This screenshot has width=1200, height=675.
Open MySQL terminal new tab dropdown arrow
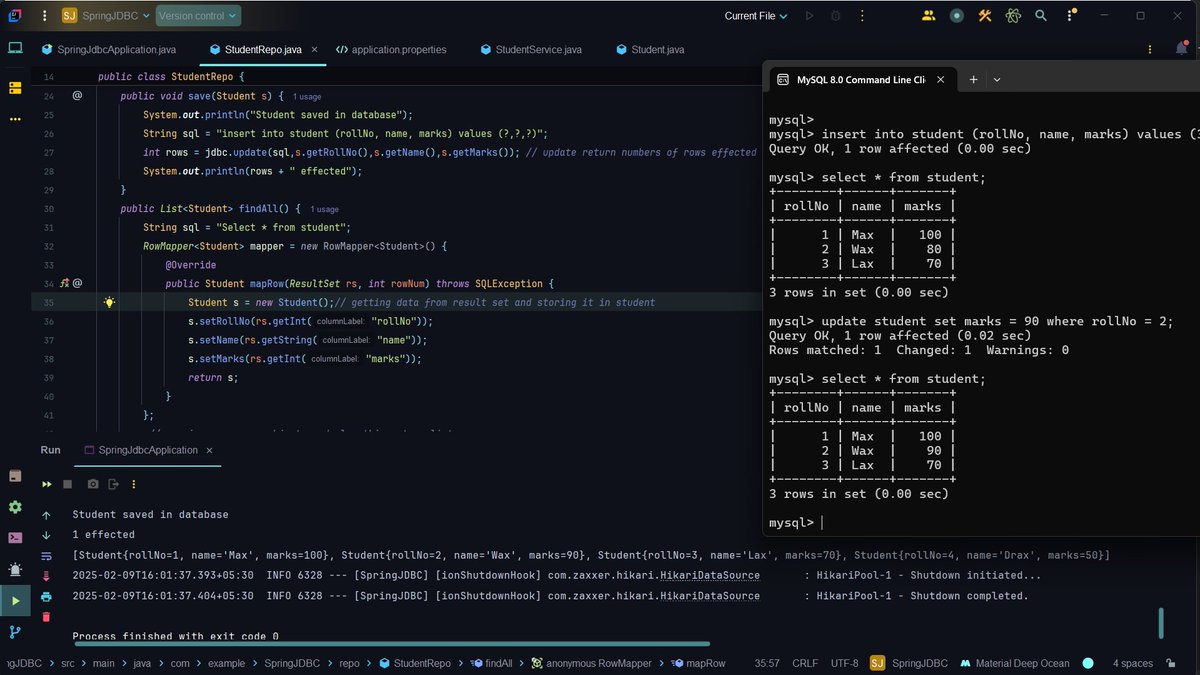point(997,80)
